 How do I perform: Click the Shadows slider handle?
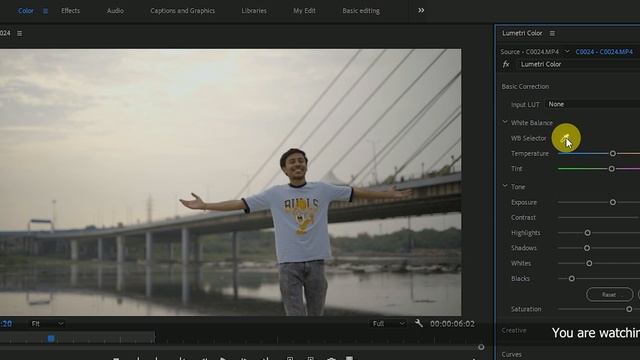(587, 248)
